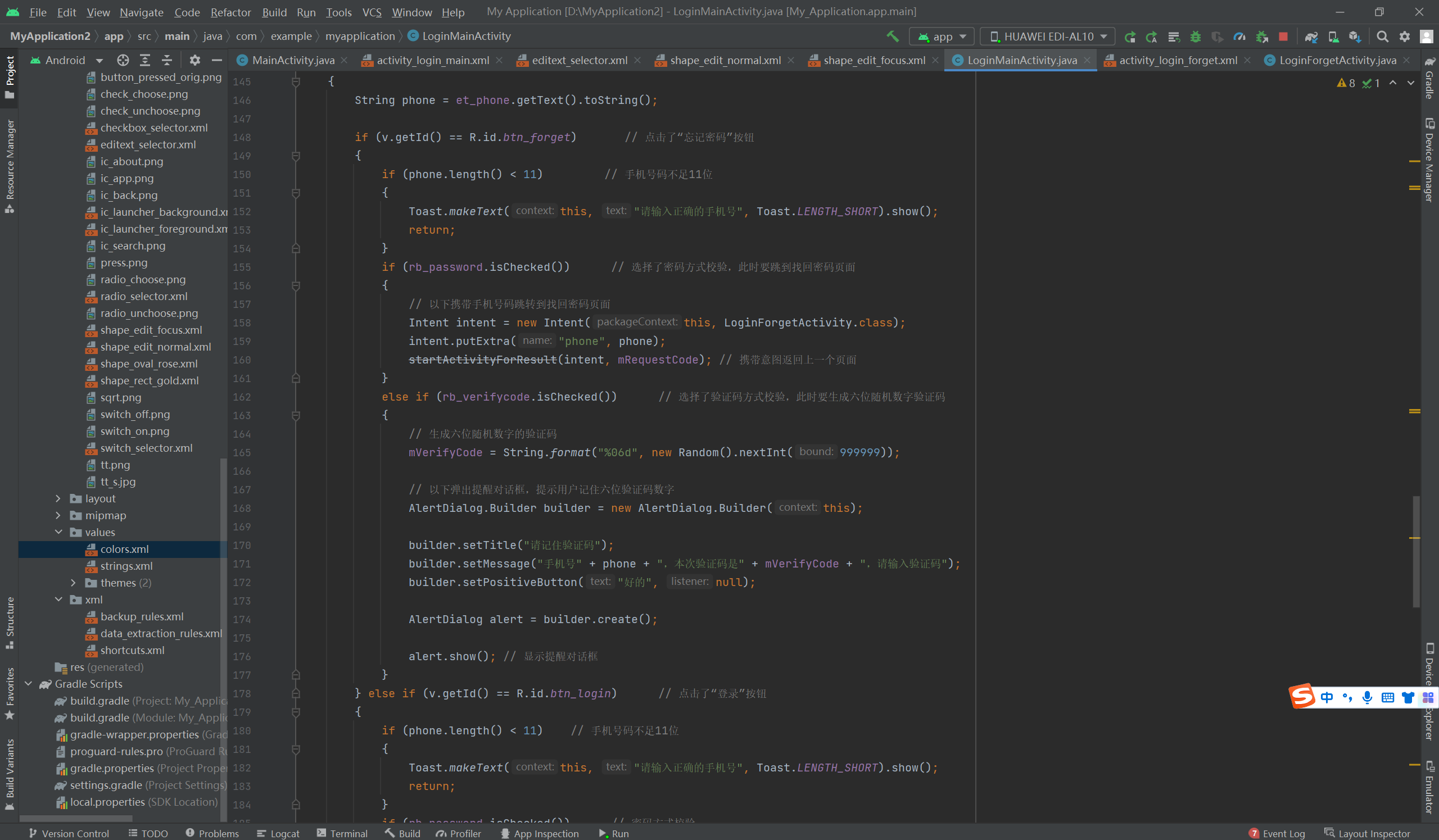Switch to activity_login_main.xml tab
The height and width of the screenshot is (840, 1439).
pyautogui.click(x=432, y=60)
